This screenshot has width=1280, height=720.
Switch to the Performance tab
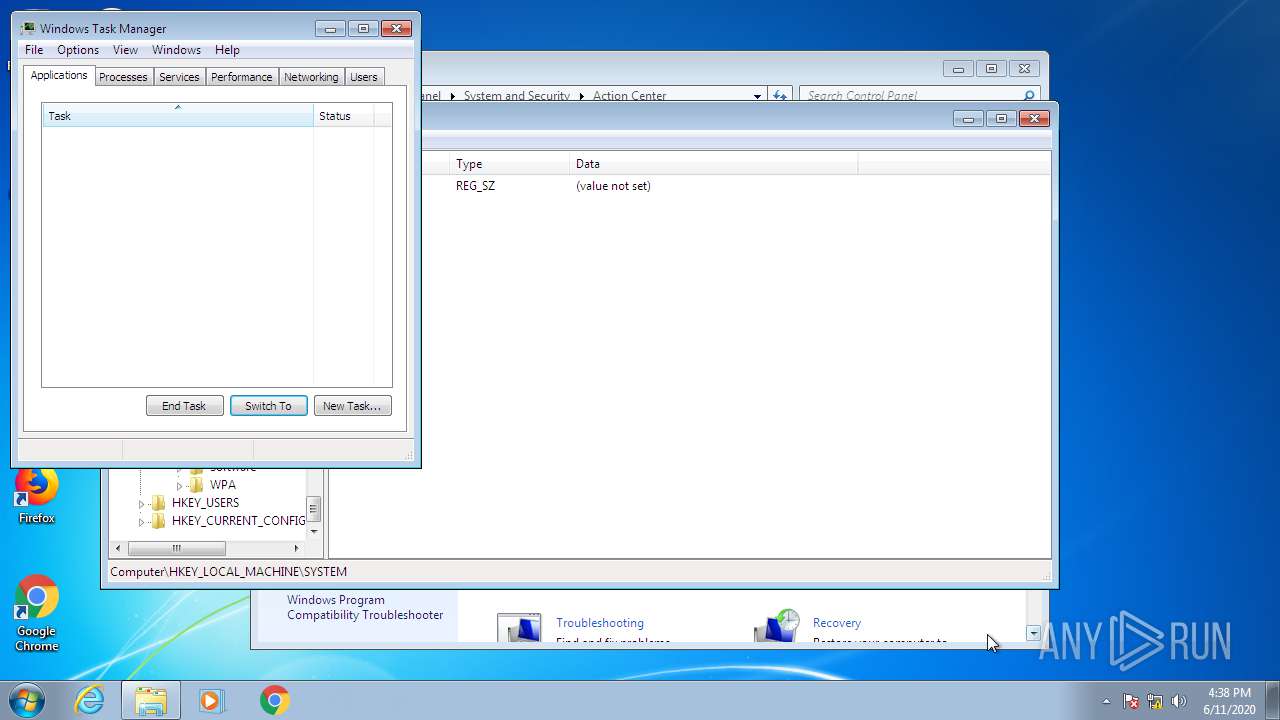point(241,77)
